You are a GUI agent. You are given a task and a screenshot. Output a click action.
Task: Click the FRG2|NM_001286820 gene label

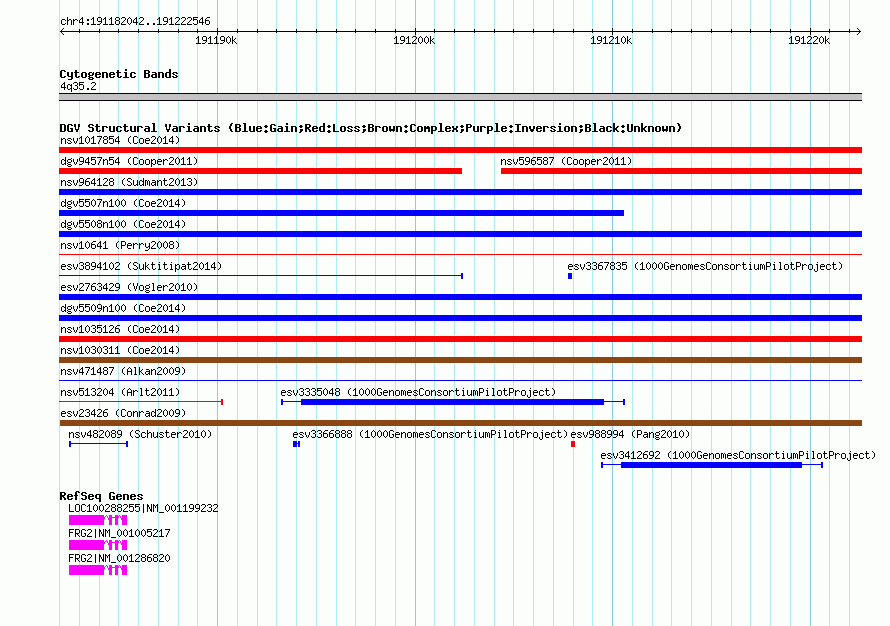coord(119,558)
